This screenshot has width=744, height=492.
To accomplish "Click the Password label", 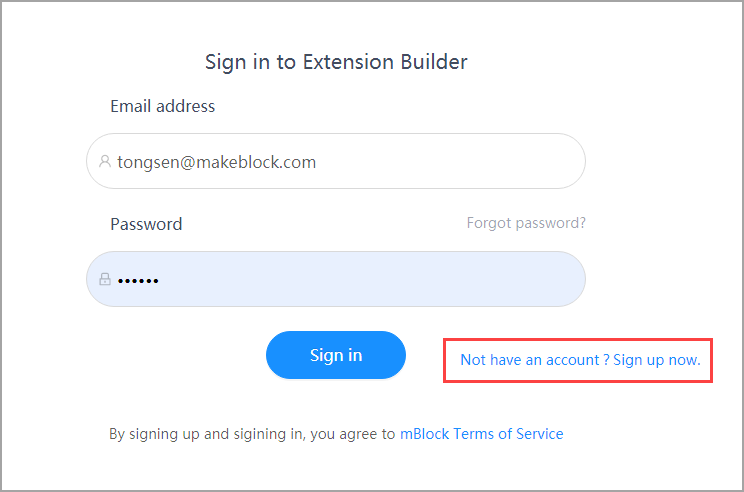I will pyautogui.click(x=146, y=224).
